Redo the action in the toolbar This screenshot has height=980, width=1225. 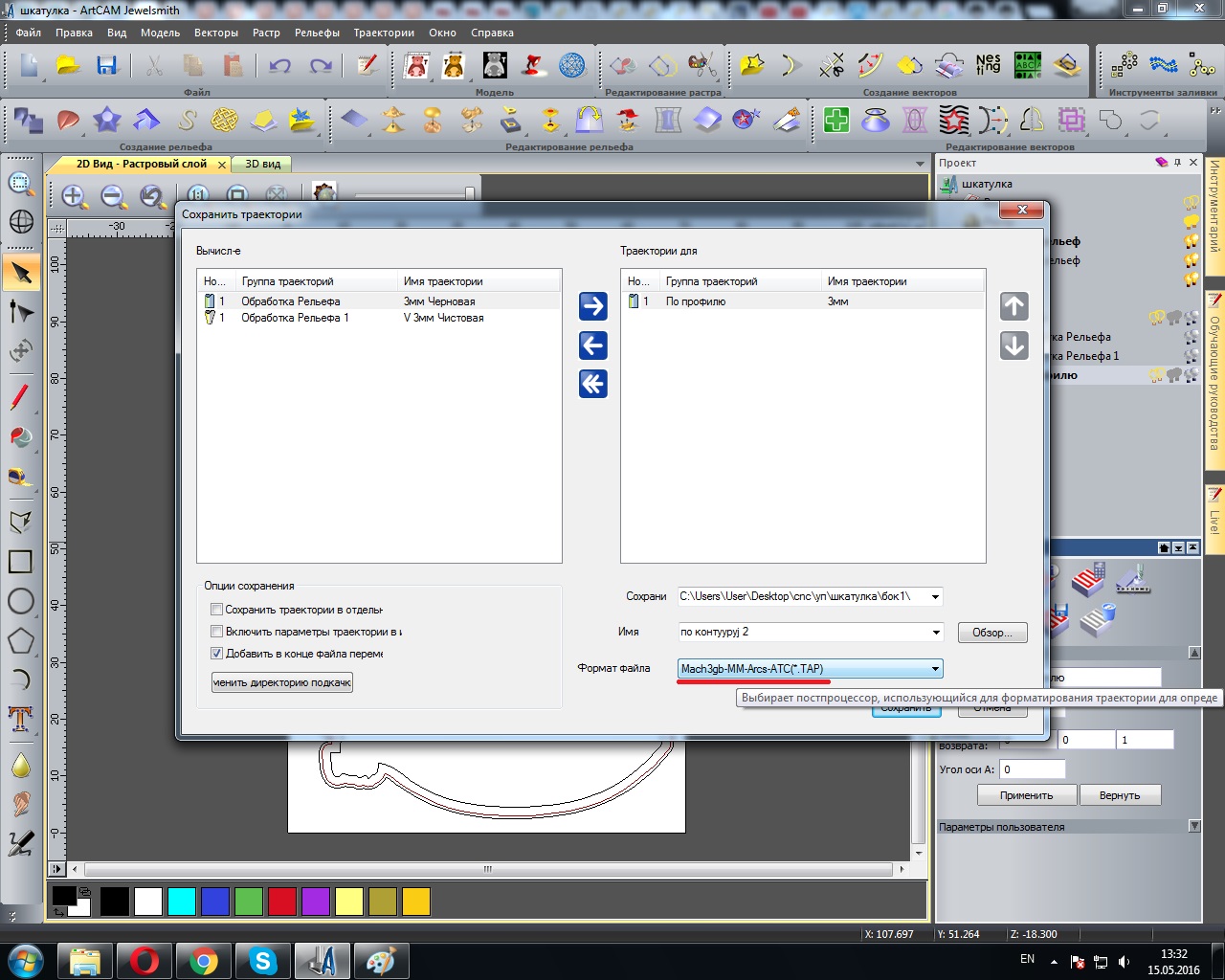click(x=321, y=65)
